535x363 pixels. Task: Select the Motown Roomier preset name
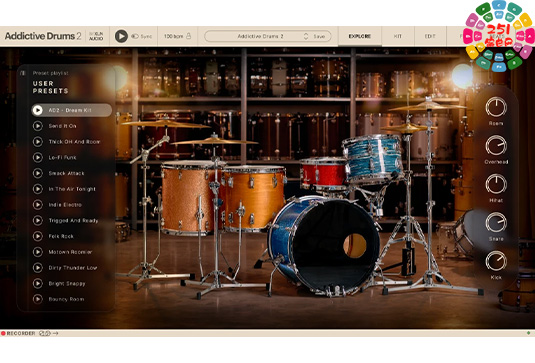coord(70,252)
